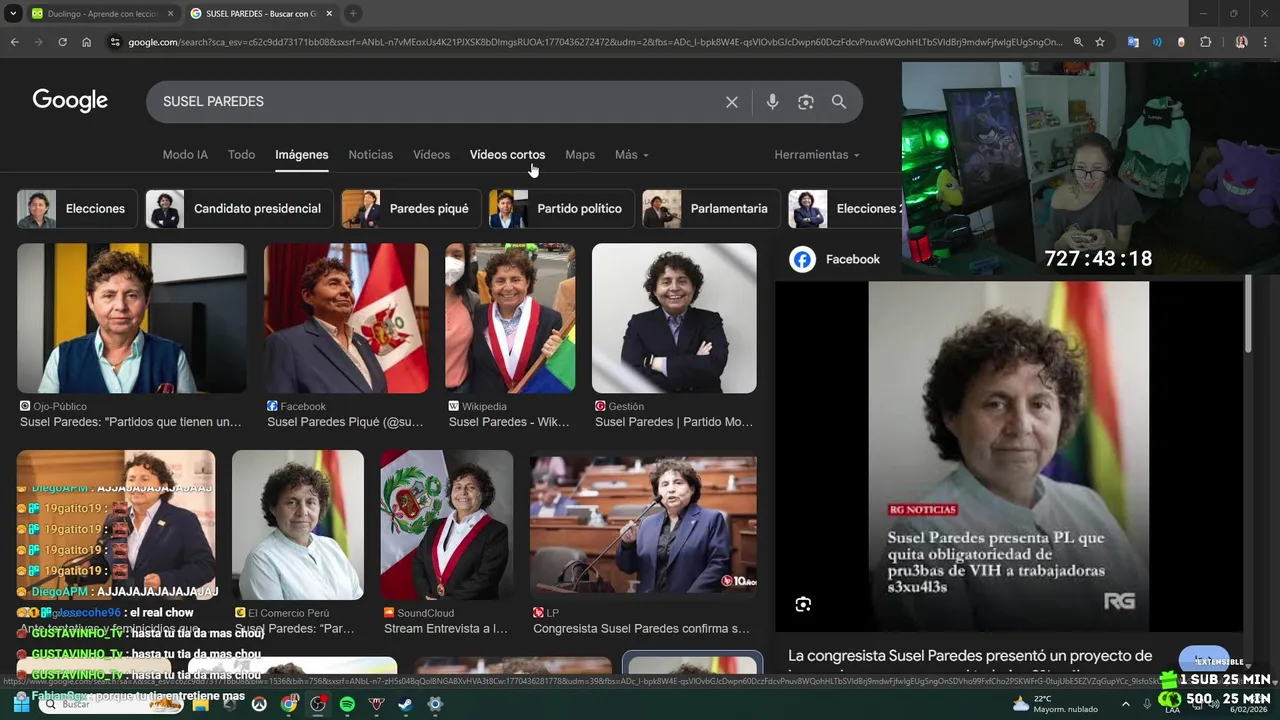The image size is (1280, 720).
Task: Open the browser profile avatar
Action: [1242, 42]
